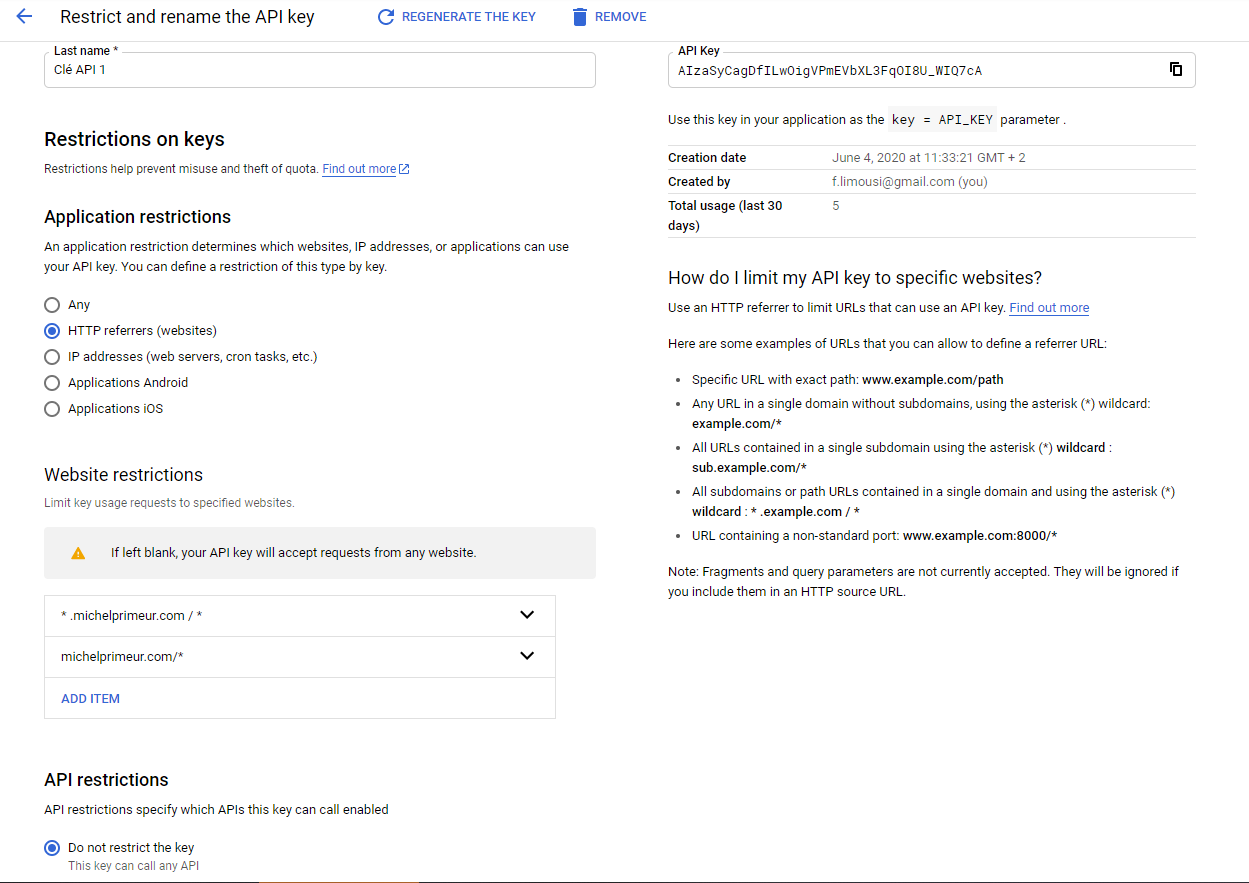Click the 'API restrictions' heading
This screenshot has height=883, width=1249.
(x=106, y=780)
